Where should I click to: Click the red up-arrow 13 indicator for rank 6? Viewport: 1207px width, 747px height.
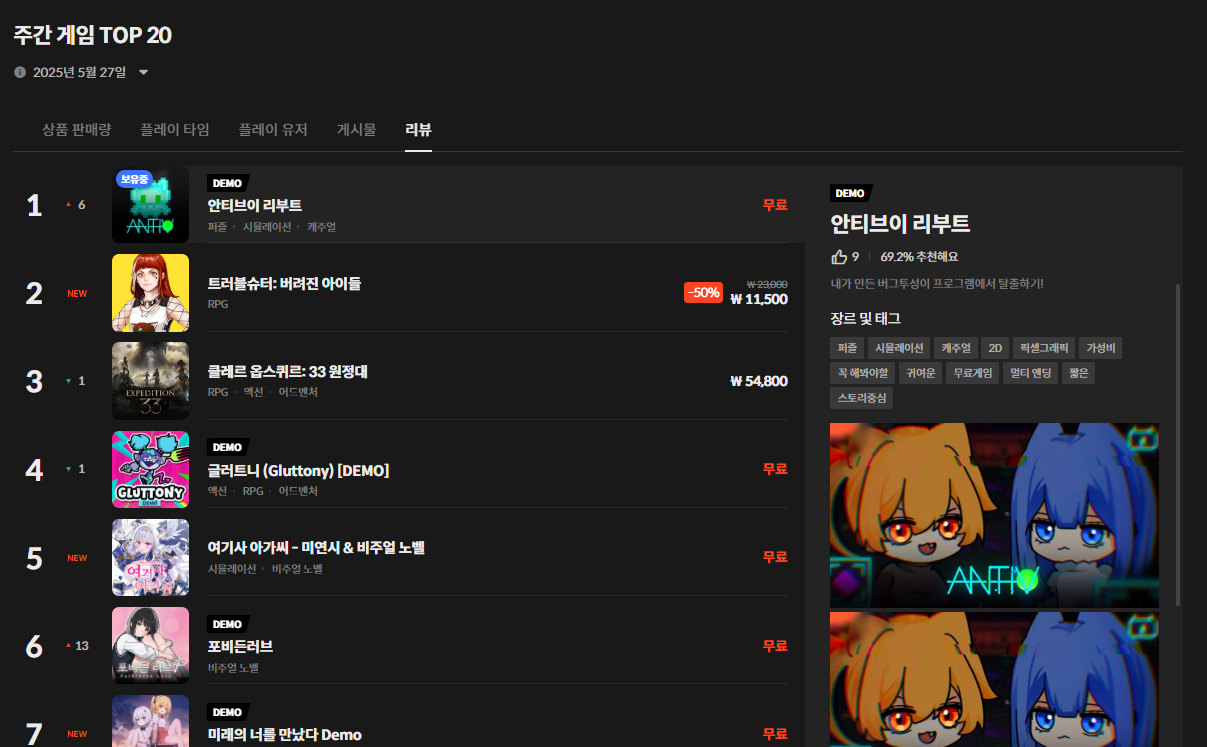click(x=77, y=645)
